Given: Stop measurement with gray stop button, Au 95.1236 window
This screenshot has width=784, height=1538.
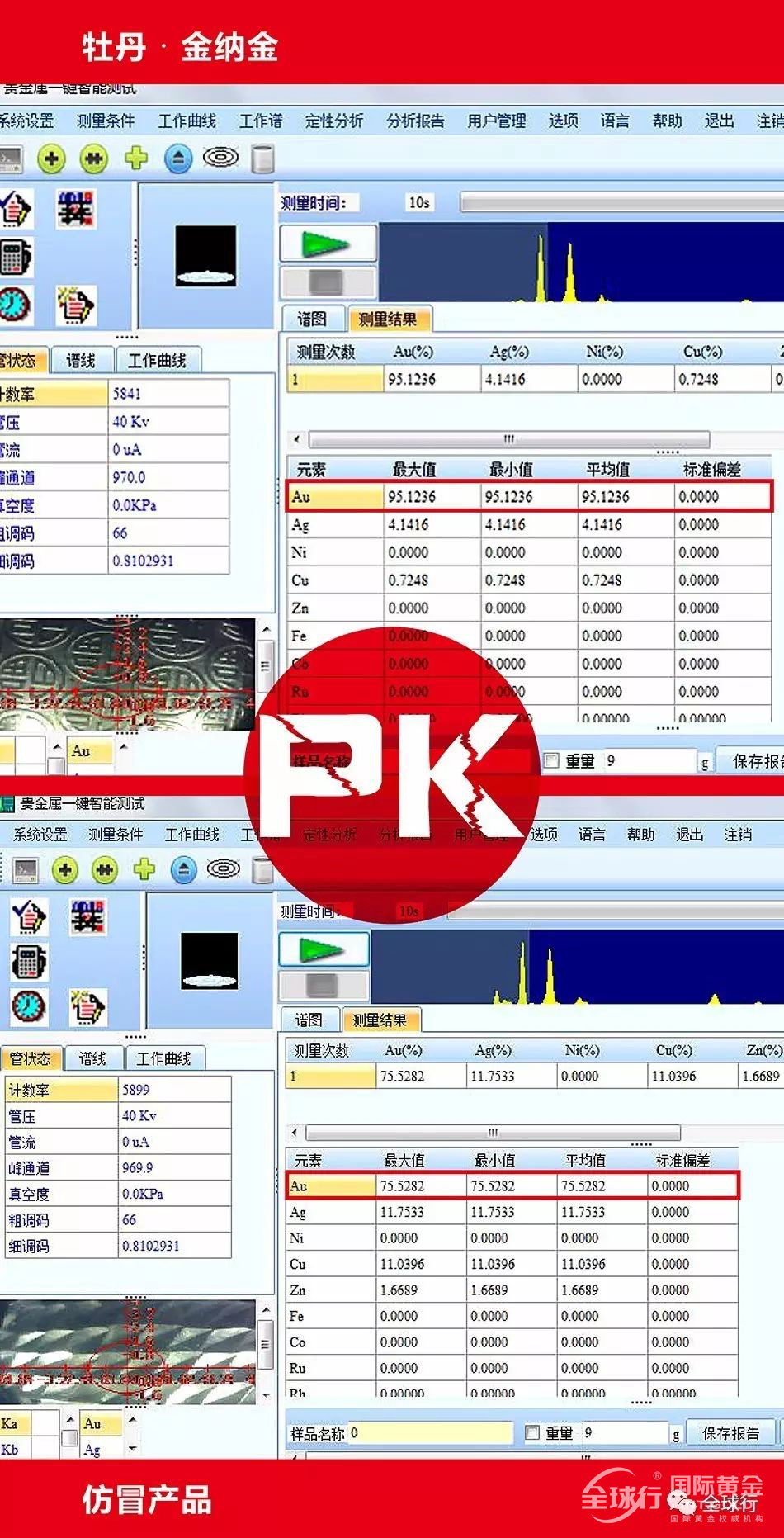Looking at the screenshot, I should tap(328, 283).
